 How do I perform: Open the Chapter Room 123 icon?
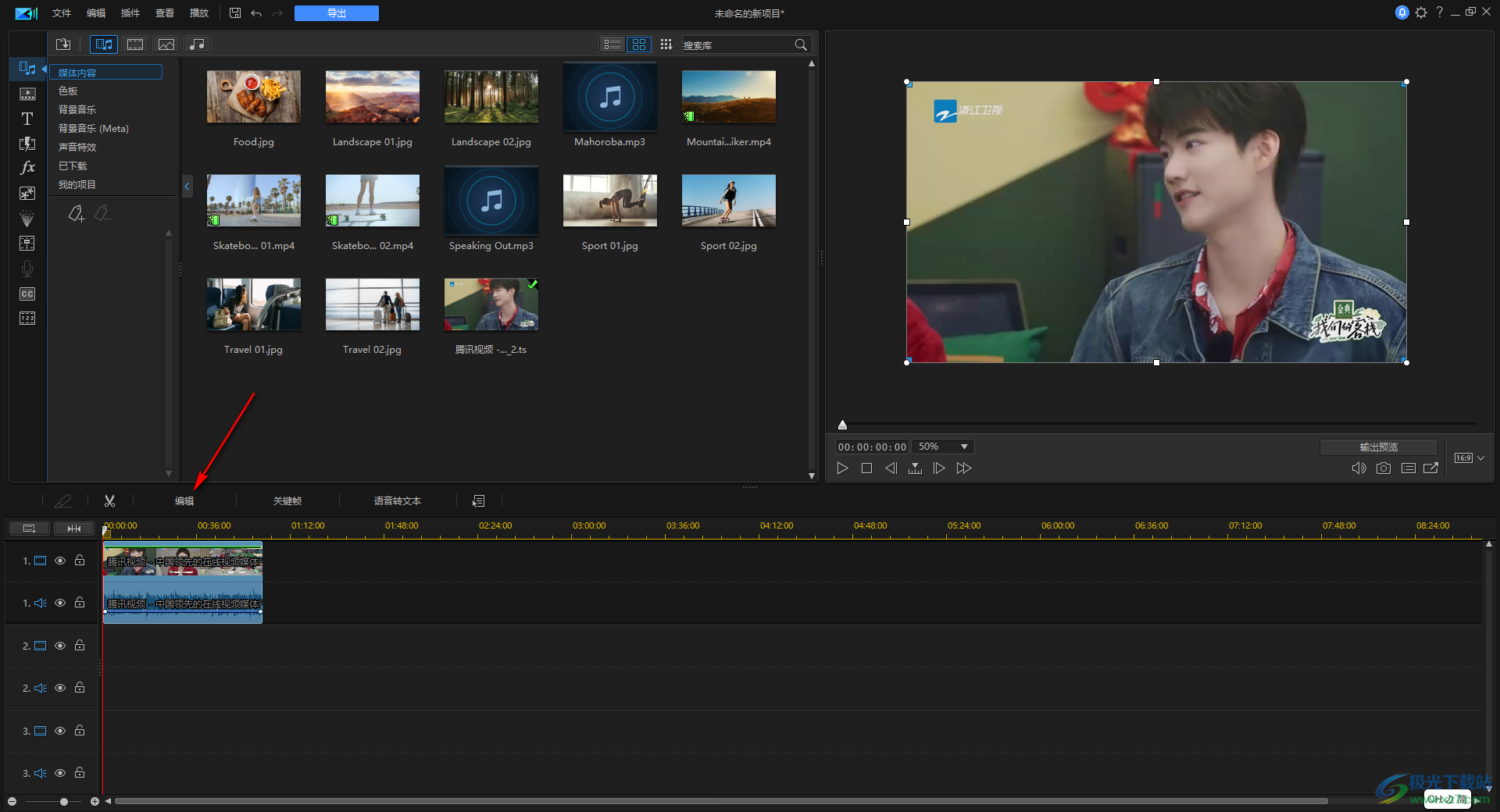(x=27, y=319)
